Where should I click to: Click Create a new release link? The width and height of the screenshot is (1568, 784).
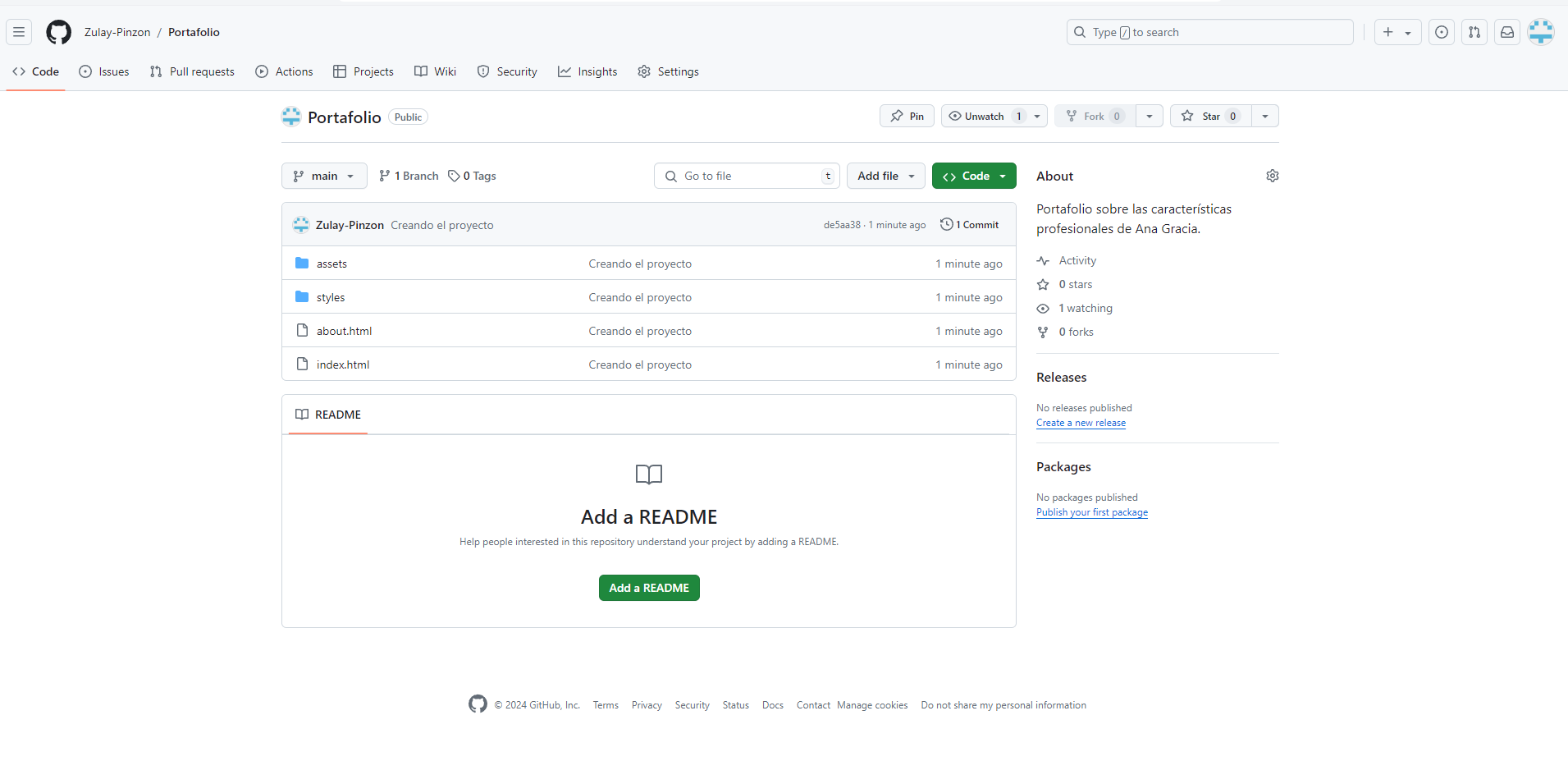tap(1081, 423)
